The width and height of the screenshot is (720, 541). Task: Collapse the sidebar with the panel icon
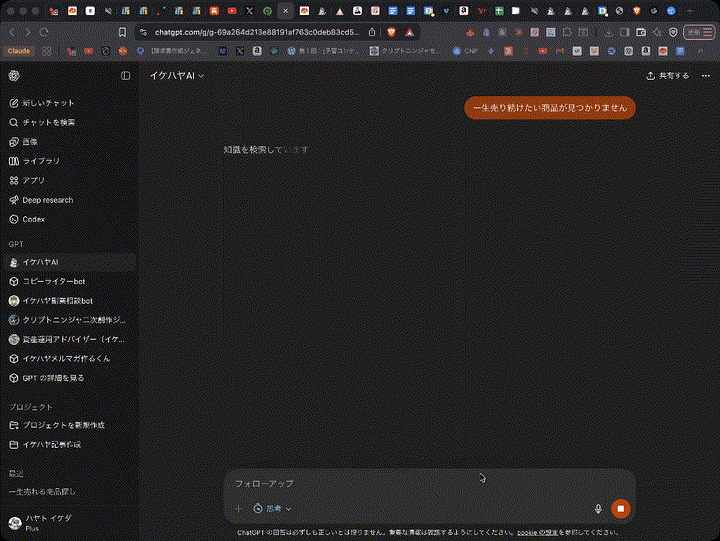pos(126,75)
